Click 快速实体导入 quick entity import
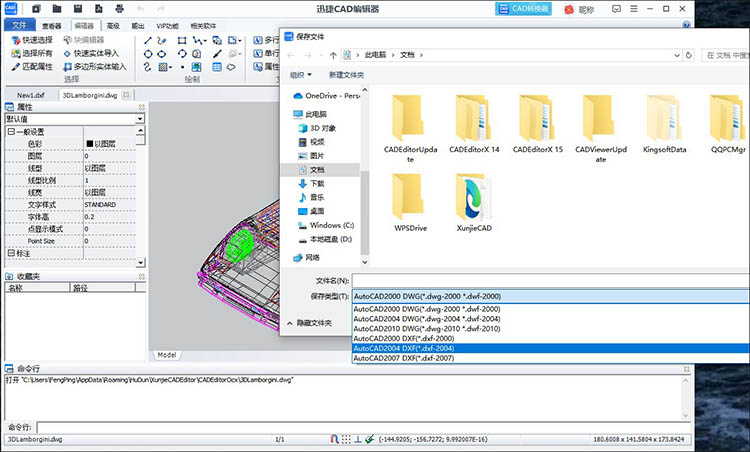This screenshot has width=750, height=452. point(91,53)
